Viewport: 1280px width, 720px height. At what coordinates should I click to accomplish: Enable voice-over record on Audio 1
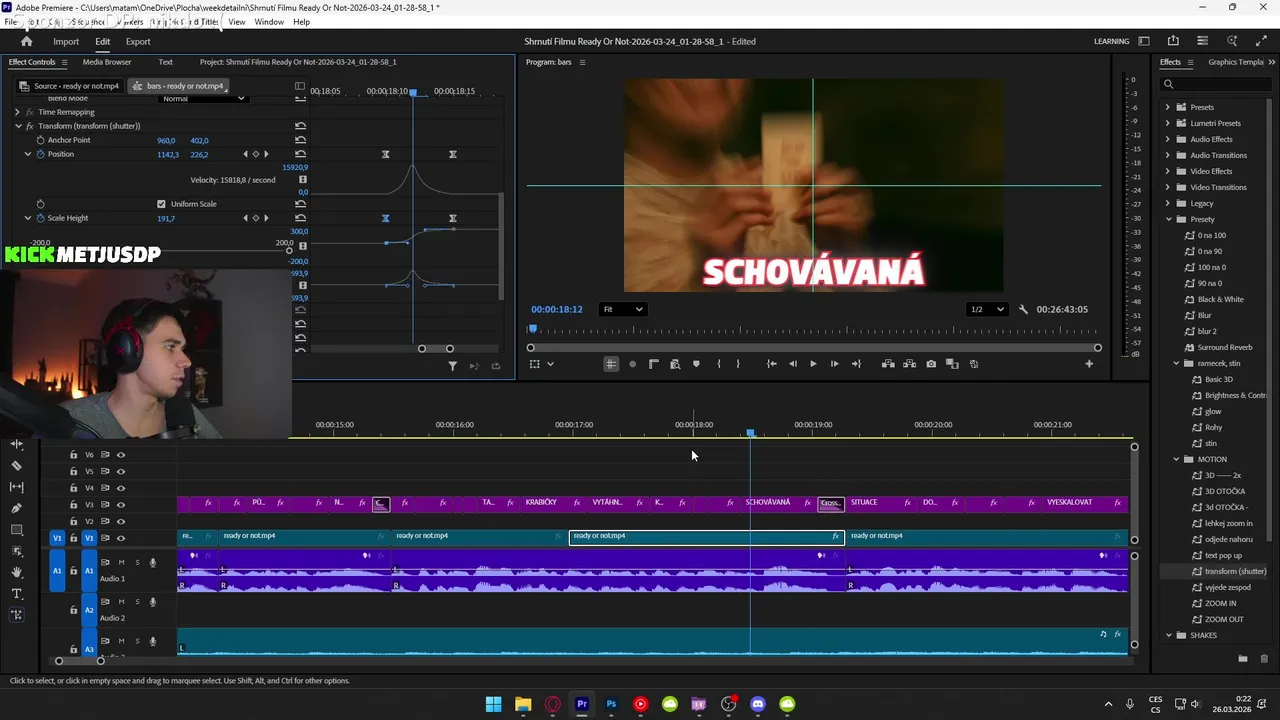[153, 563]
